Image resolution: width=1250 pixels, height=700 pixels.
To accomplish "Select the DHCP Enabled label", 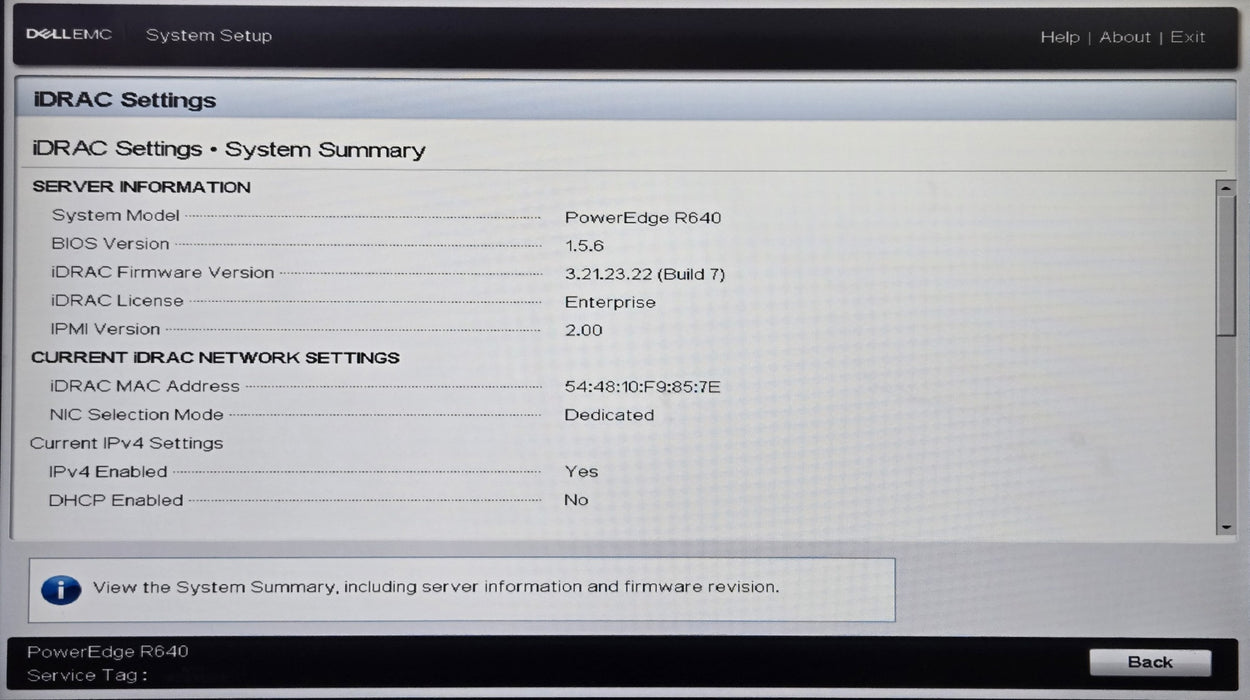I will pyautogui.click(x=116, y=500).
